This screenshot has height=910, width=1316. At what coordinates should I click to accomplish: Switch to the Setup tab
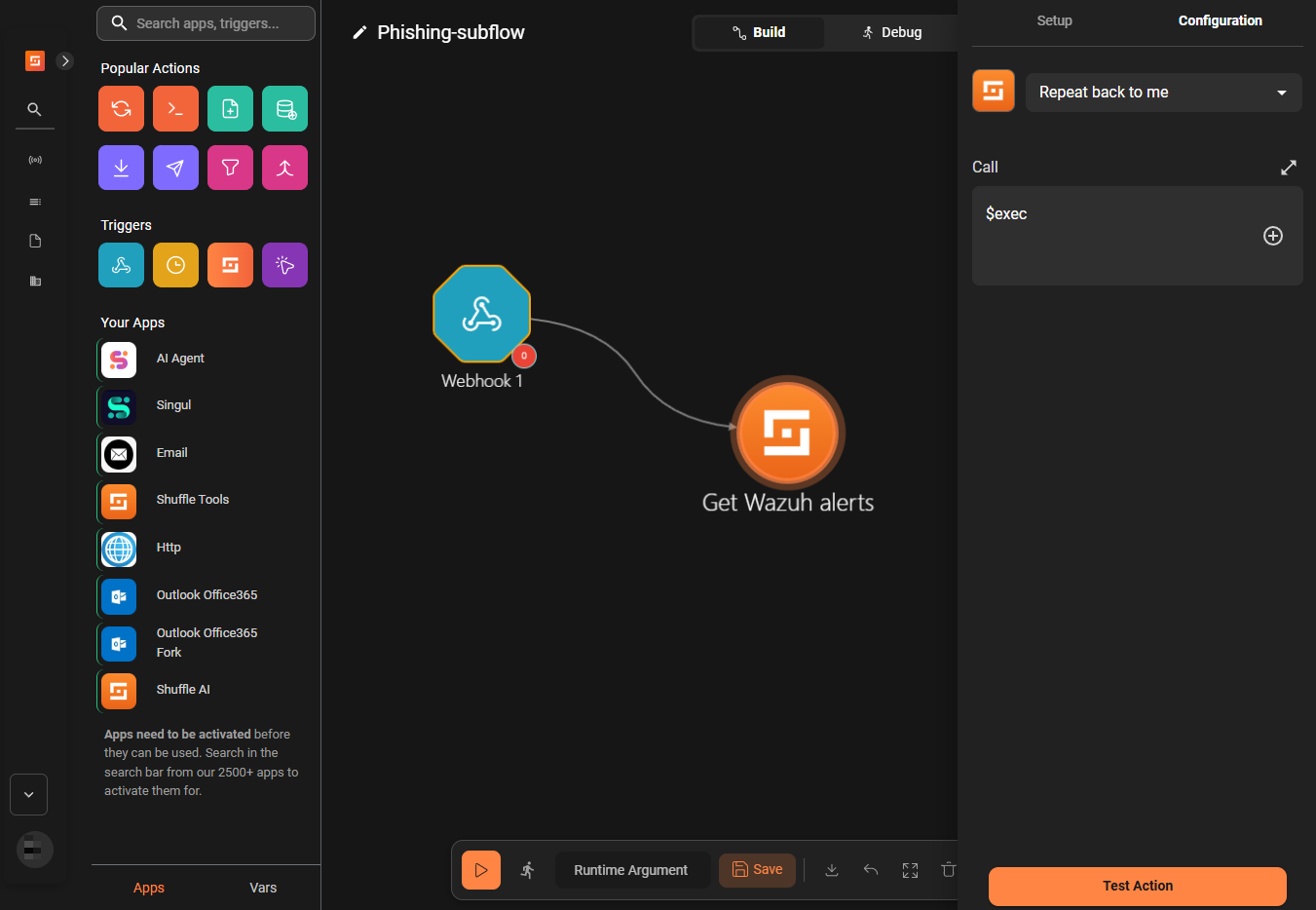click(x=1054, y=19)
